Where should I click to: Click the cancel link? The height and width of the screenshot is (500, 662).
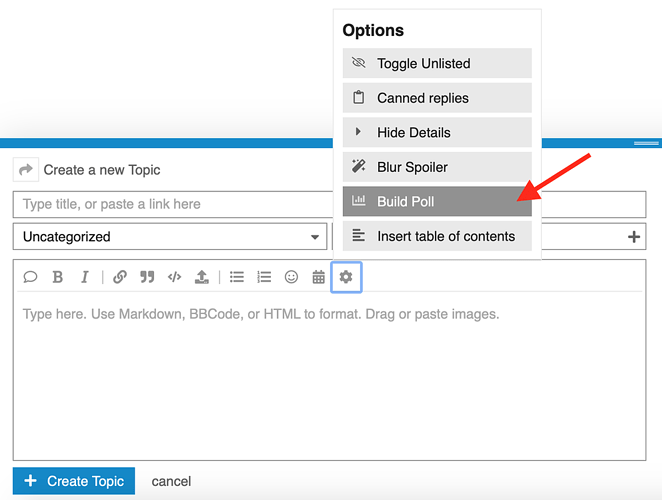coord(171,481)
